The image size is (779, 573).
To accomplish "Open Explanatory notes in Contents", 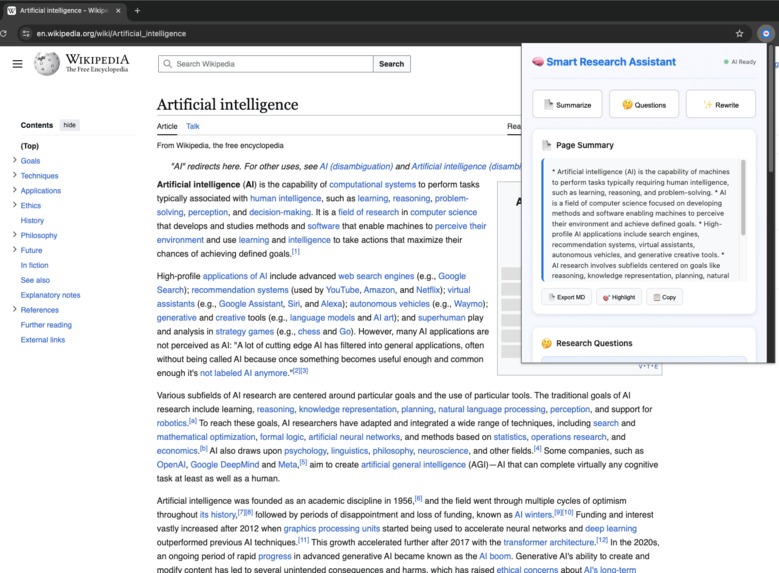I will tap(50, 295).
